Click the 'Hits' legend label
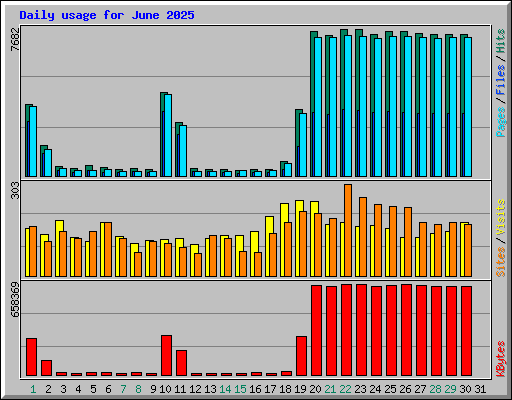Screen dimensions: 512x400 point(501,41)
